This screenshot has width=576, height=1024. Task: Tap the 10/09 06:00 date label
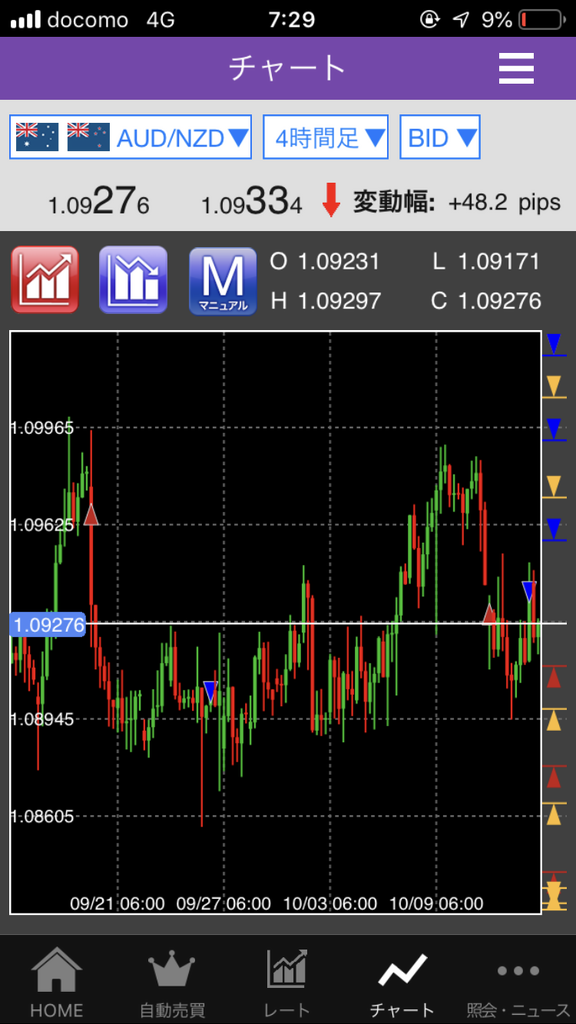436,904
